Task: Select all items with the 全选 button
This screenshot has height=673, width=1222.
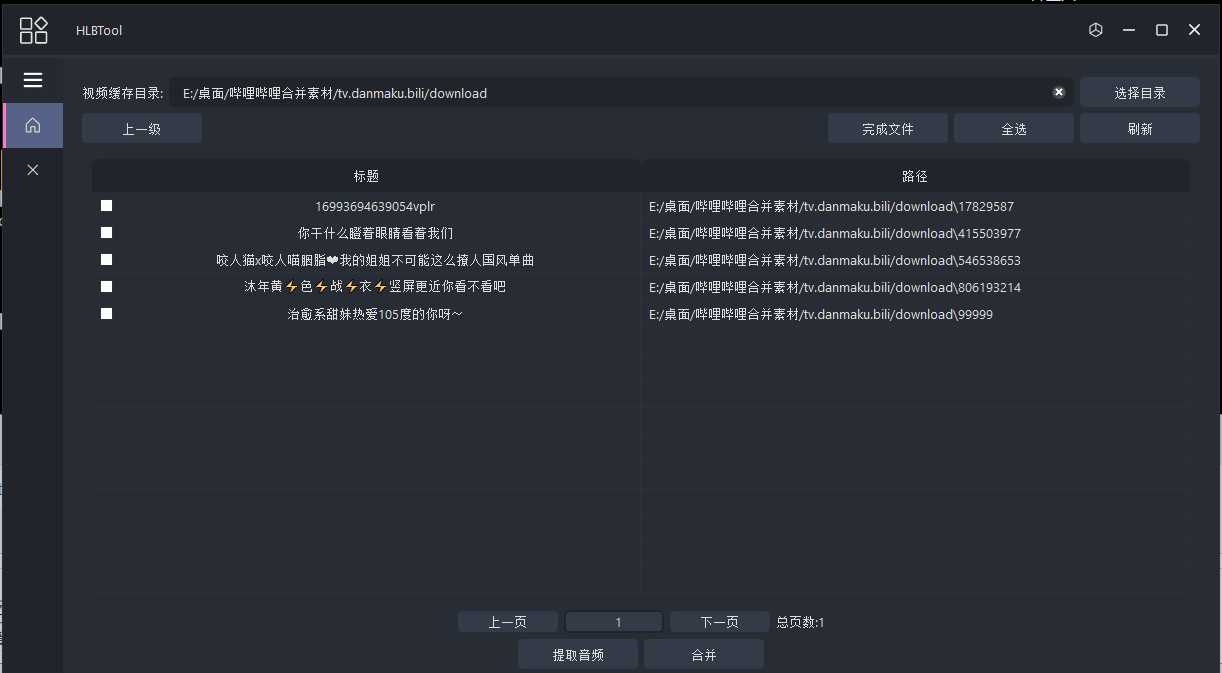Action: point(1013,127)
